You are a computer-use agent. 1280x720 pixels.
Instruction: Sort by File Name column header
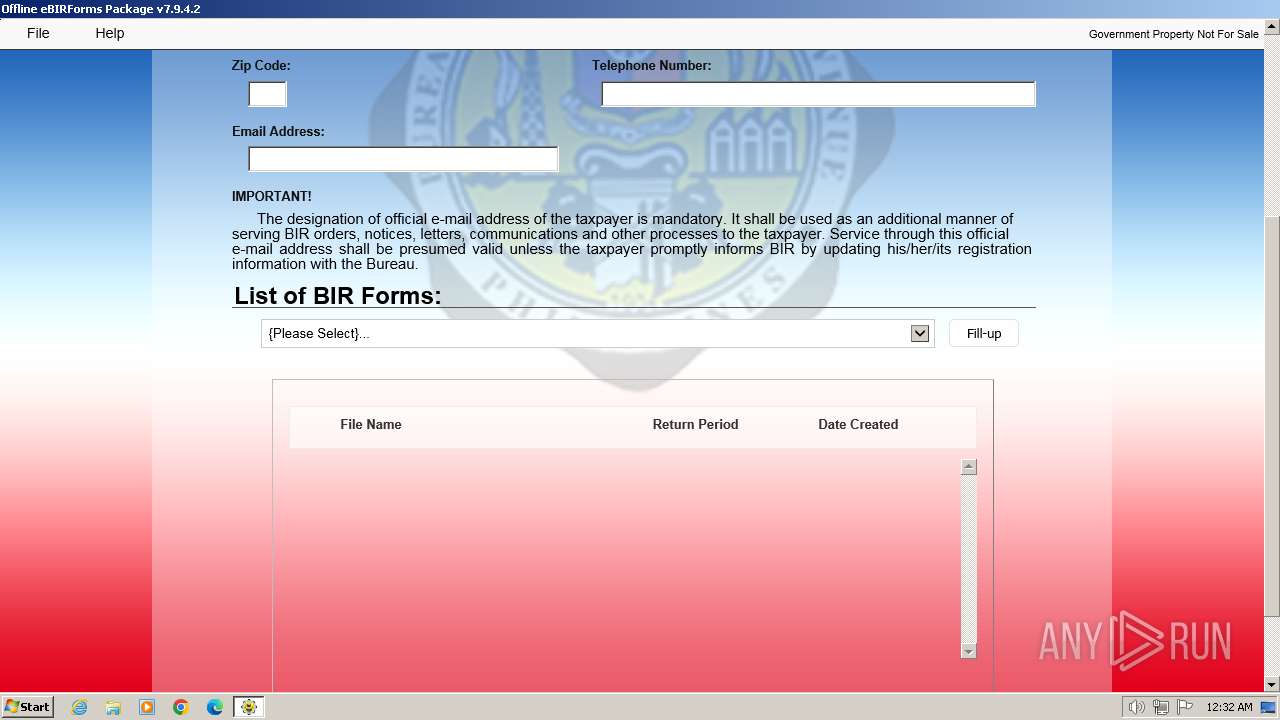point(371,424)
